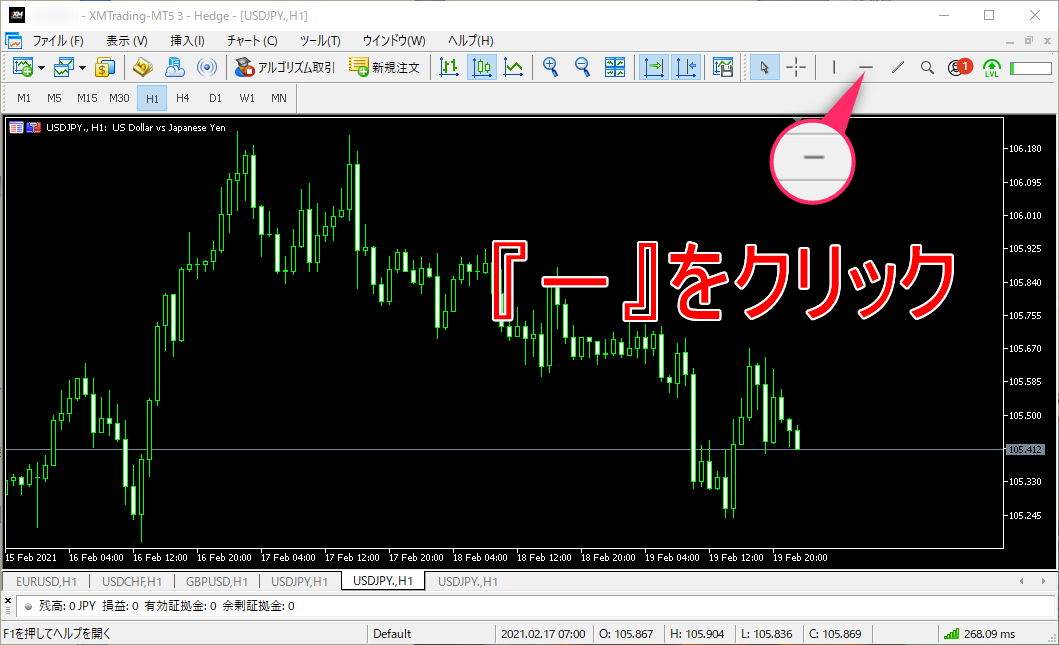Click the Default profile in the status bar
Image resolution: width=1059 pixels, height=645 pixels.
[392, 634]
